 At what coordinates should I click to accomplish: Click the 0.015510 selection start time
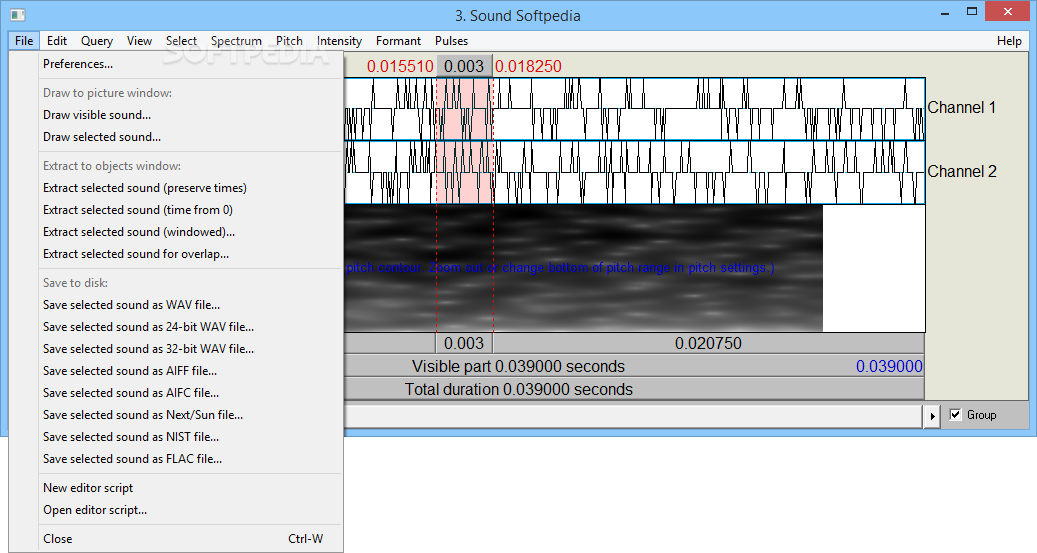[x=400, y=66]
